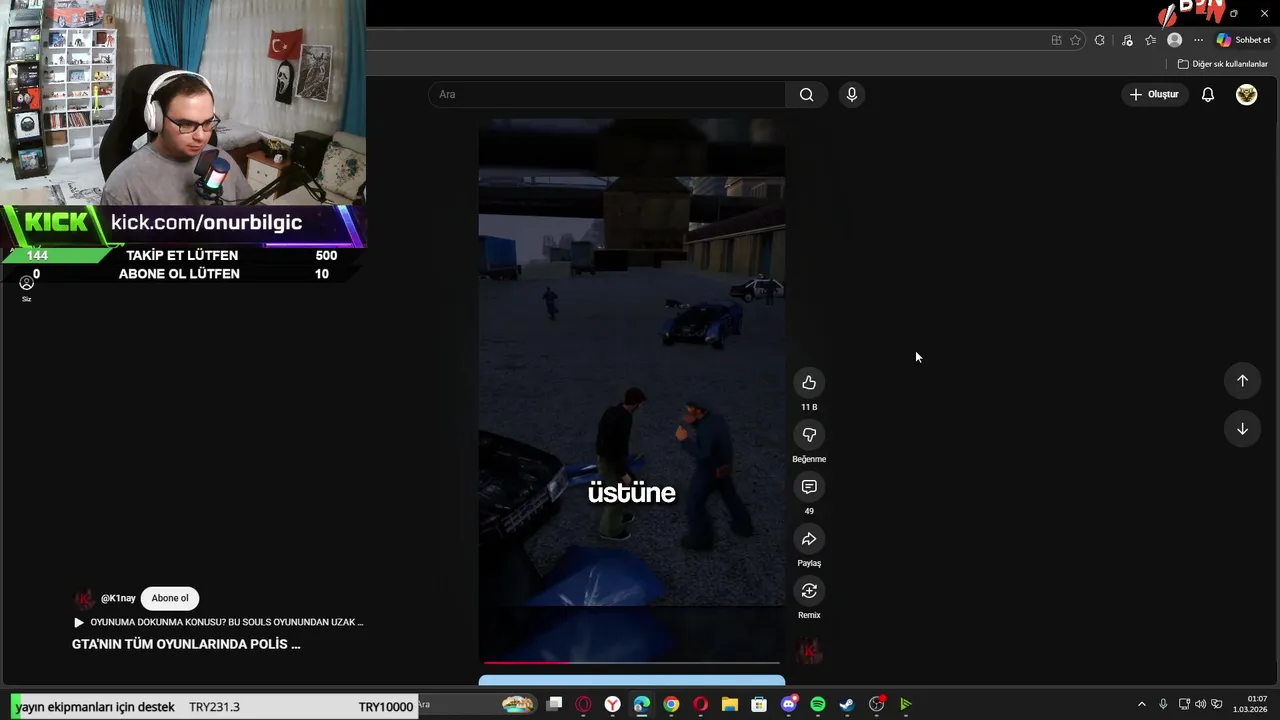Image resolution: width=1280 pixels, height=720 pixels.
Task: Open the browser split screen icon
Action: pos(1056,40)
